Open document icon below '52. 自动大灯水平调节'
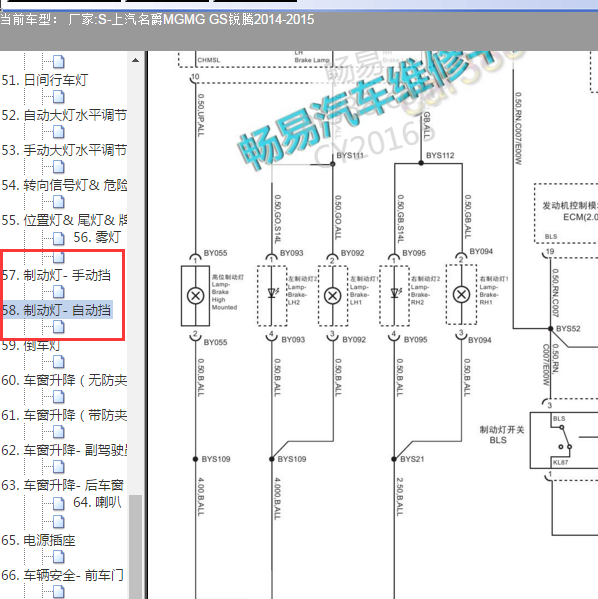The width and height of the screenshot is (598, 599). [58, 132]
